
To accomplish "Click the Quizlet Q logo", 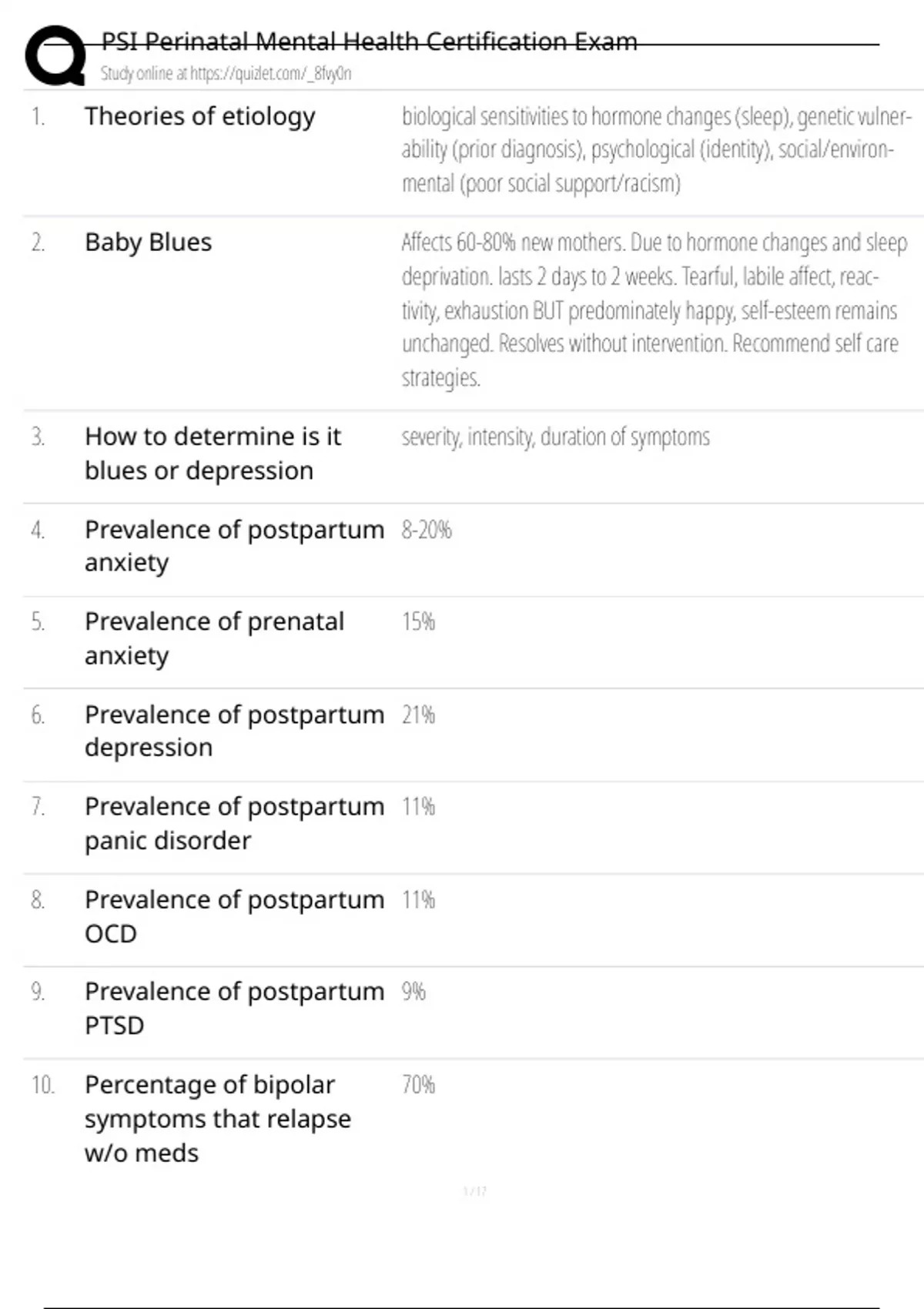I will coord(55,55).
